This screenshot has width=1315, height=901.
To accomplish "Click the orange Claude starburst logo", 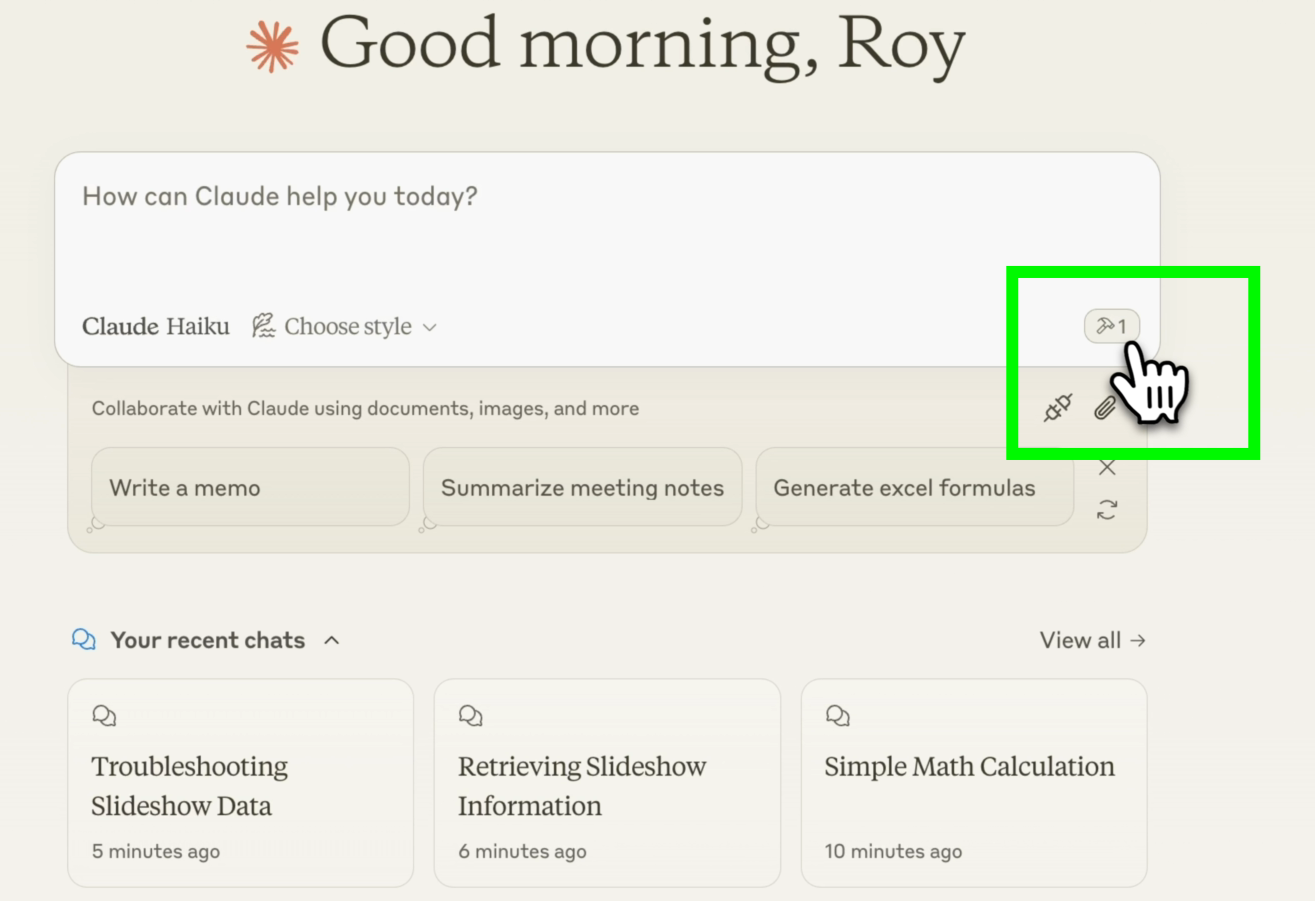I will pyautogui.click(x=272, y=47).
